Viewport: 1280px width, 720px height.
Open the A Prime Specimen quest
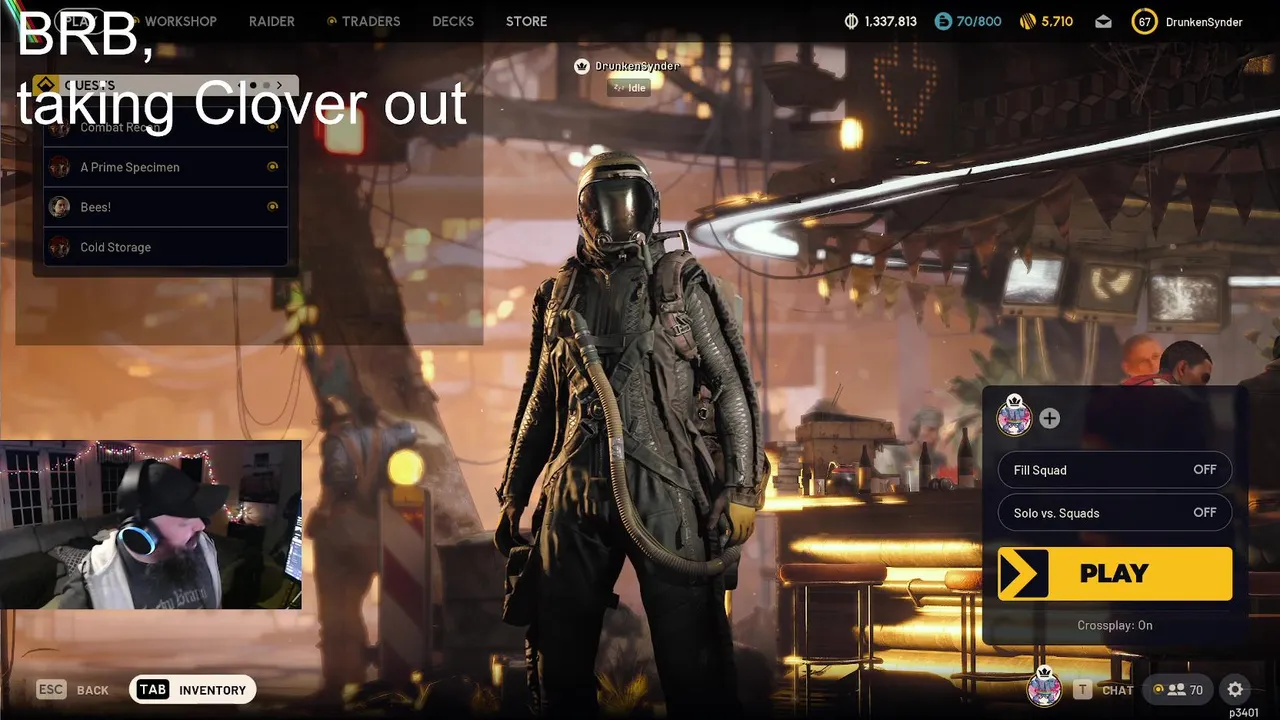pos(166,167)
